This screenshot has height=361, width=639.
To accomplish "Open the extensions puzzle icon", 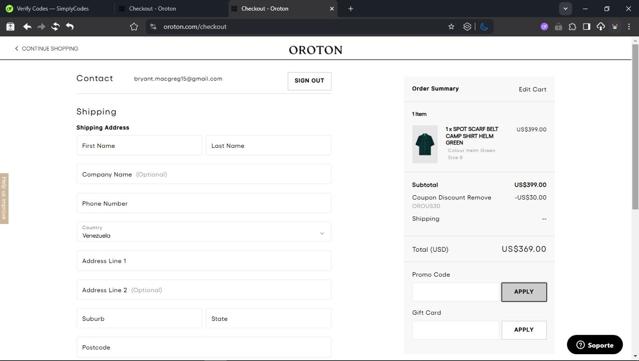I will click(572, 26).
